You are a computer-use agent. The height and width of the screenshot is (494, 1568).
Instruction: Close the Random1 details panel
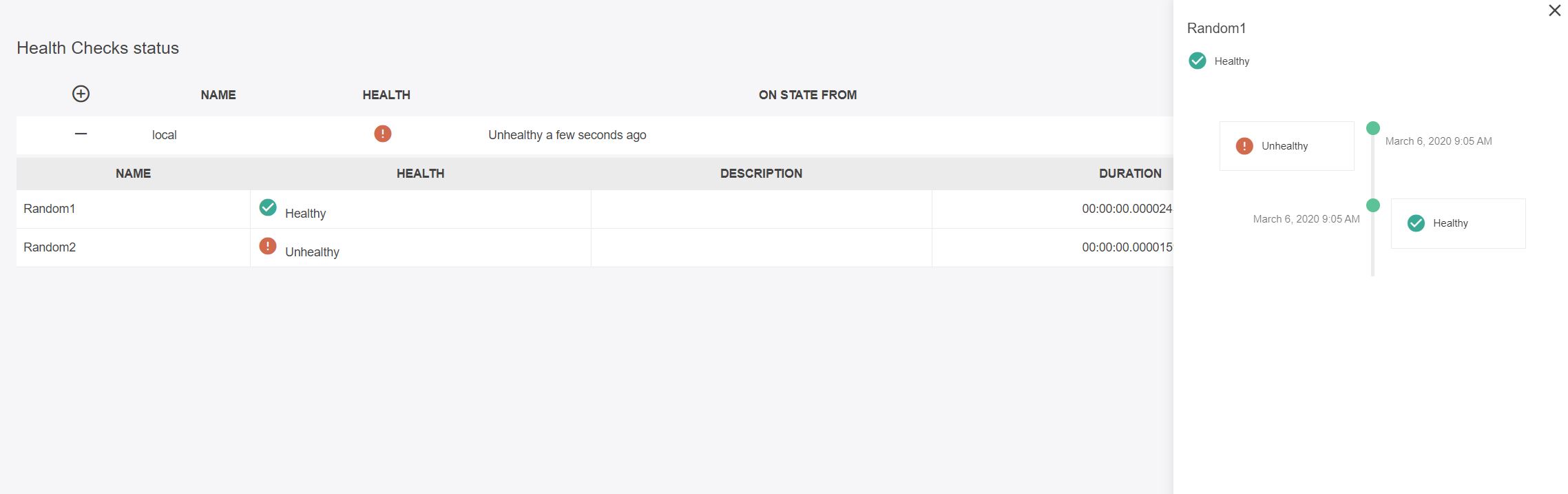click(1554, 10)
